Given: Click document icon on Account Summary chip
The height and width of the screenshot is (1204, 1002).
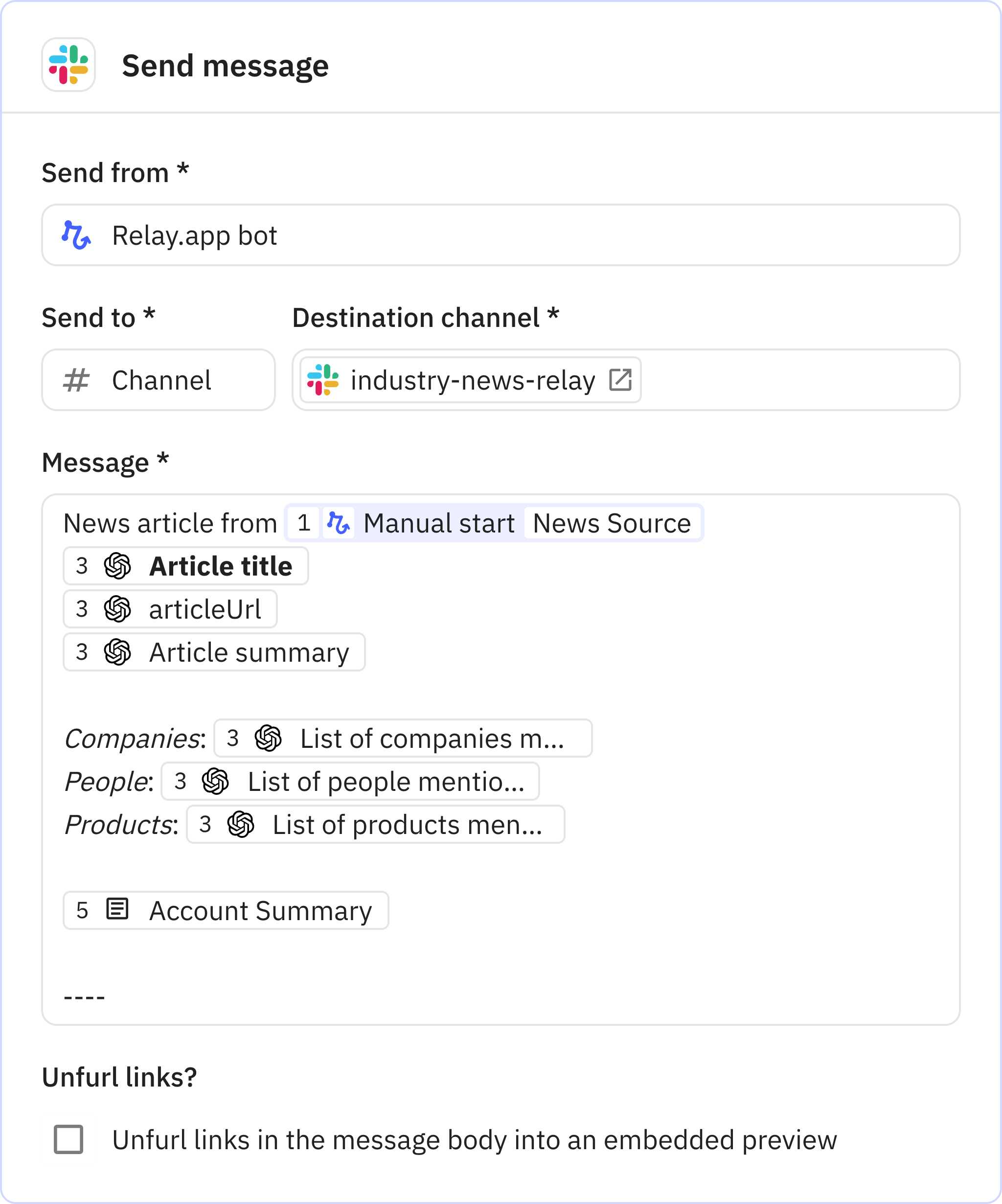Looking at the screenshot, I should tap(117, 909).
